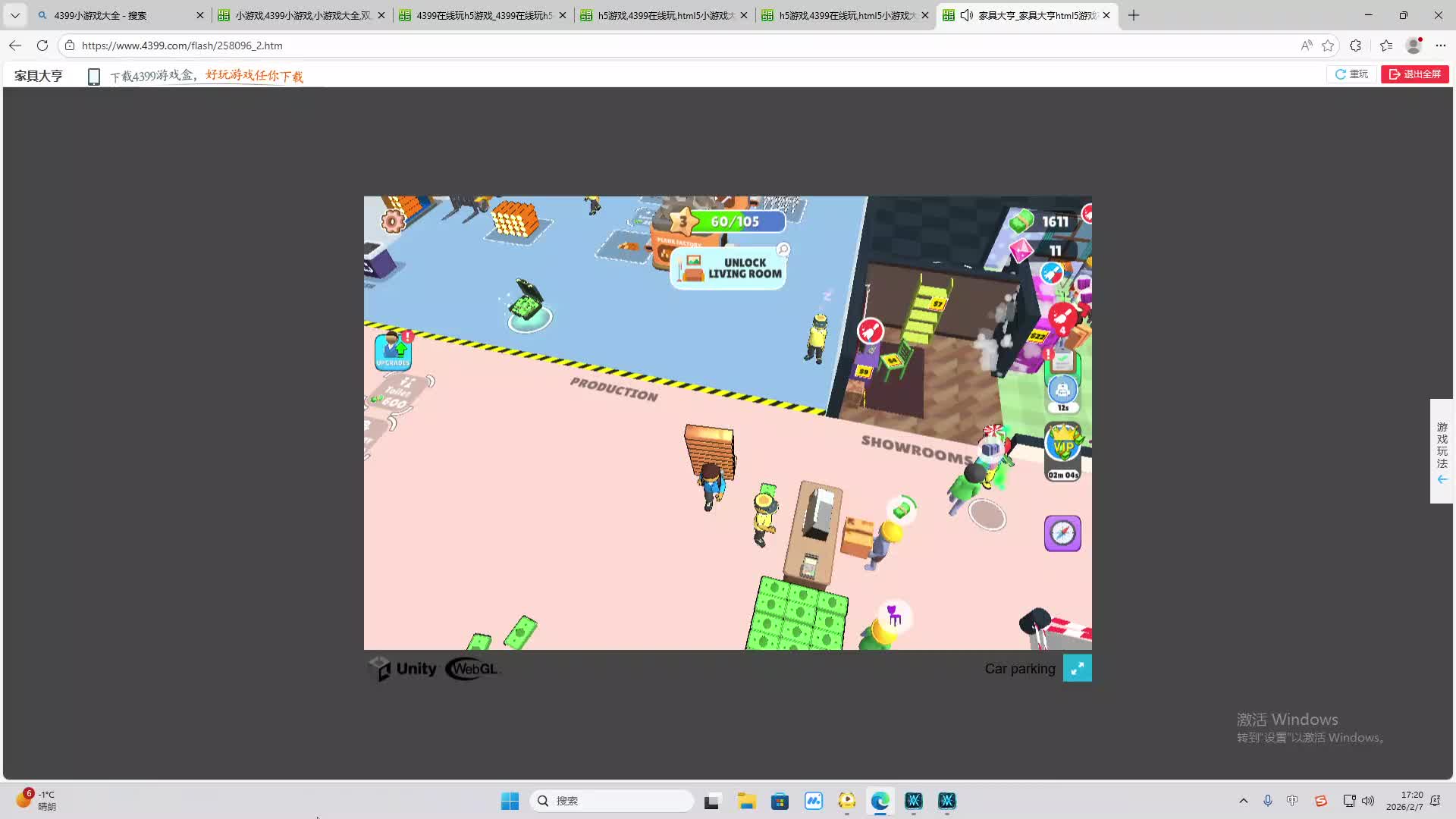The image size is (1456, 819).
Task: Expand the system tray hidden icons chevron
Action: [1243, 801]
